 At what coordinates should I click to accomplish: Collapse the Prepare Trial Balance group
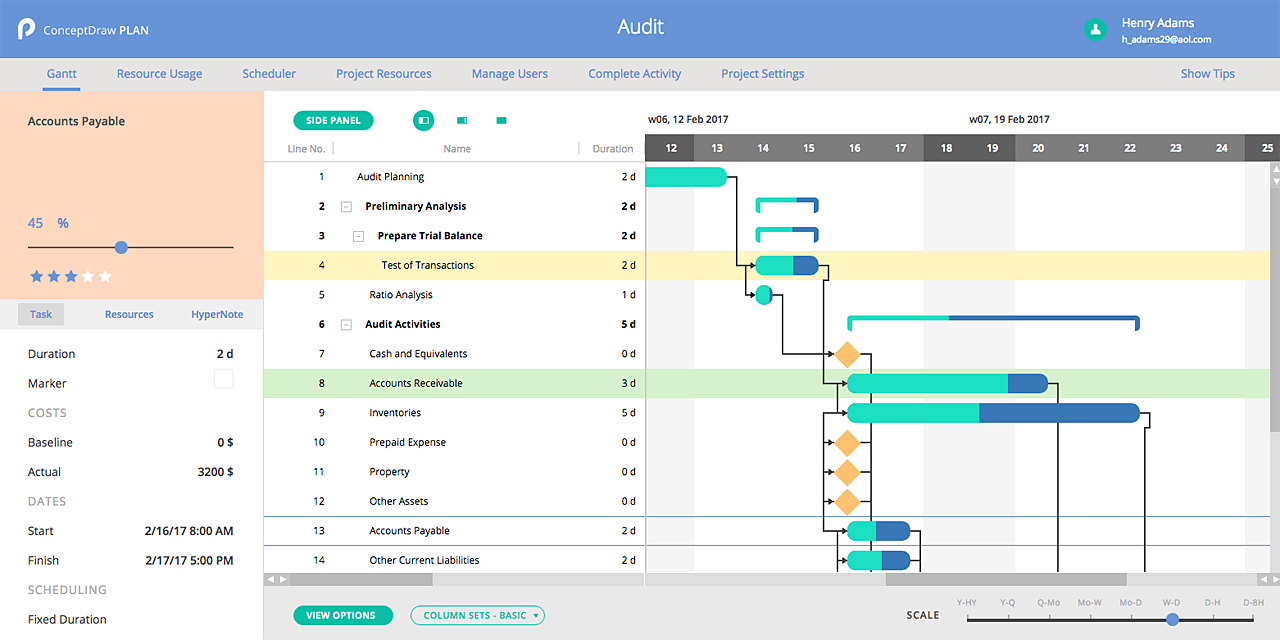pyautogui.click(x=358, y=236)
